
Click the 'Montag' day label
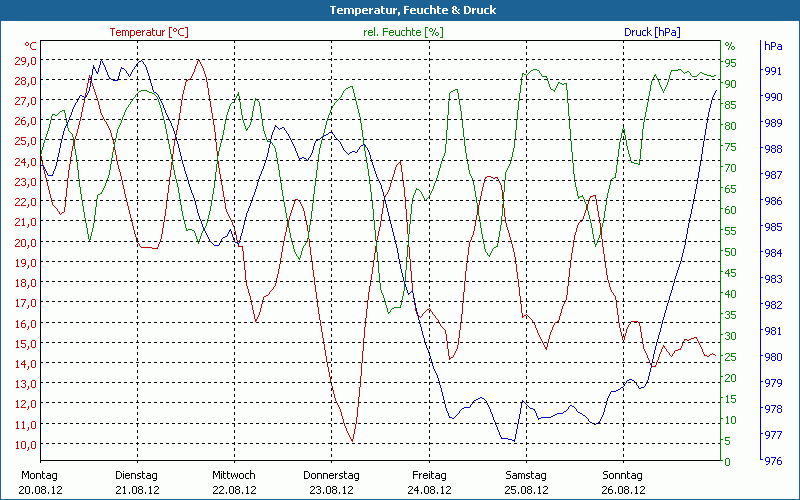point(39,476)
